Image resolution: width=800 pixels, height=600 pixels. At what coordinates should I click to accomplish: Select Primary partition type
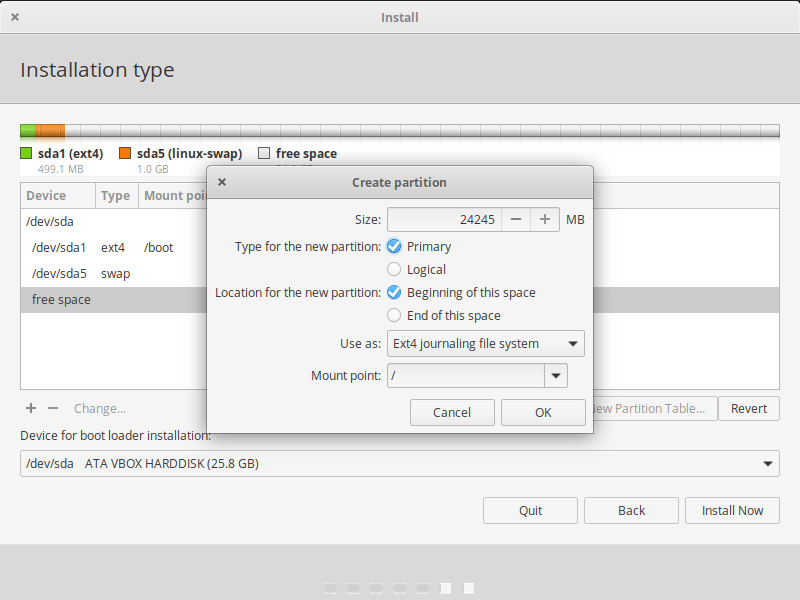(x=394, y=246)
